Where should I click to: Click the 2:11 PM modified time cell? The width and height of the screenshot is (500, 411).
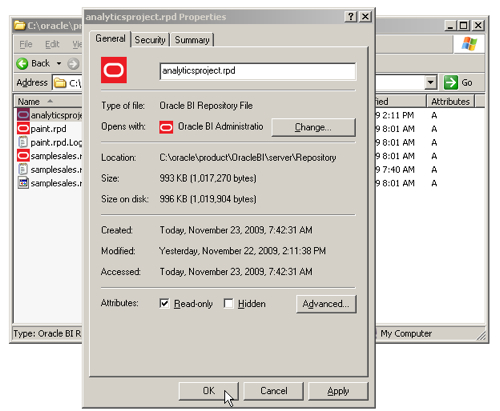[x=395, y=115]
